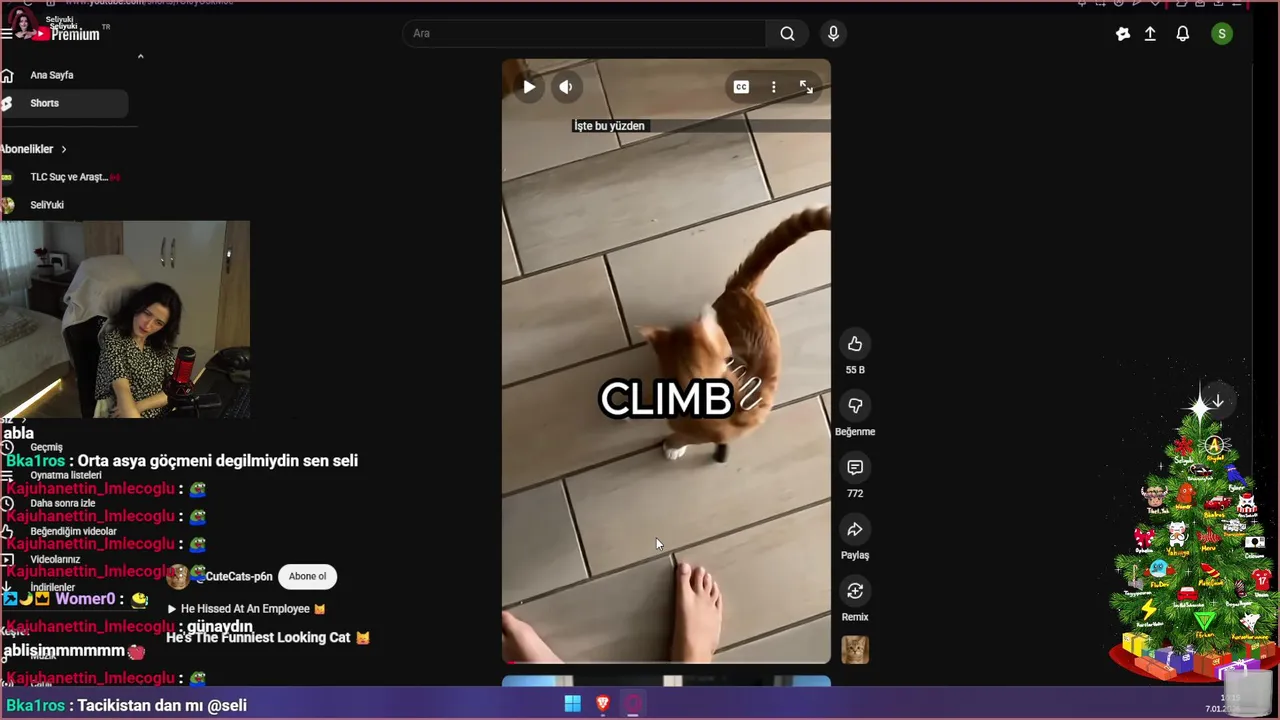Open the Create button with plus sparkle
Screen dimensions: 1280x720
[1123, 34]
